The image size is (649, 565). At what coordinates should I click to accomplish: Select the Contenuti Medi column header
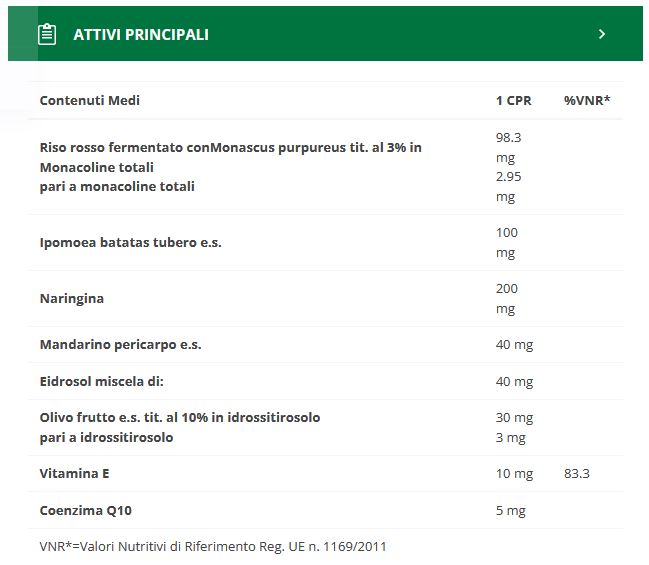click(x=90, y=101)
